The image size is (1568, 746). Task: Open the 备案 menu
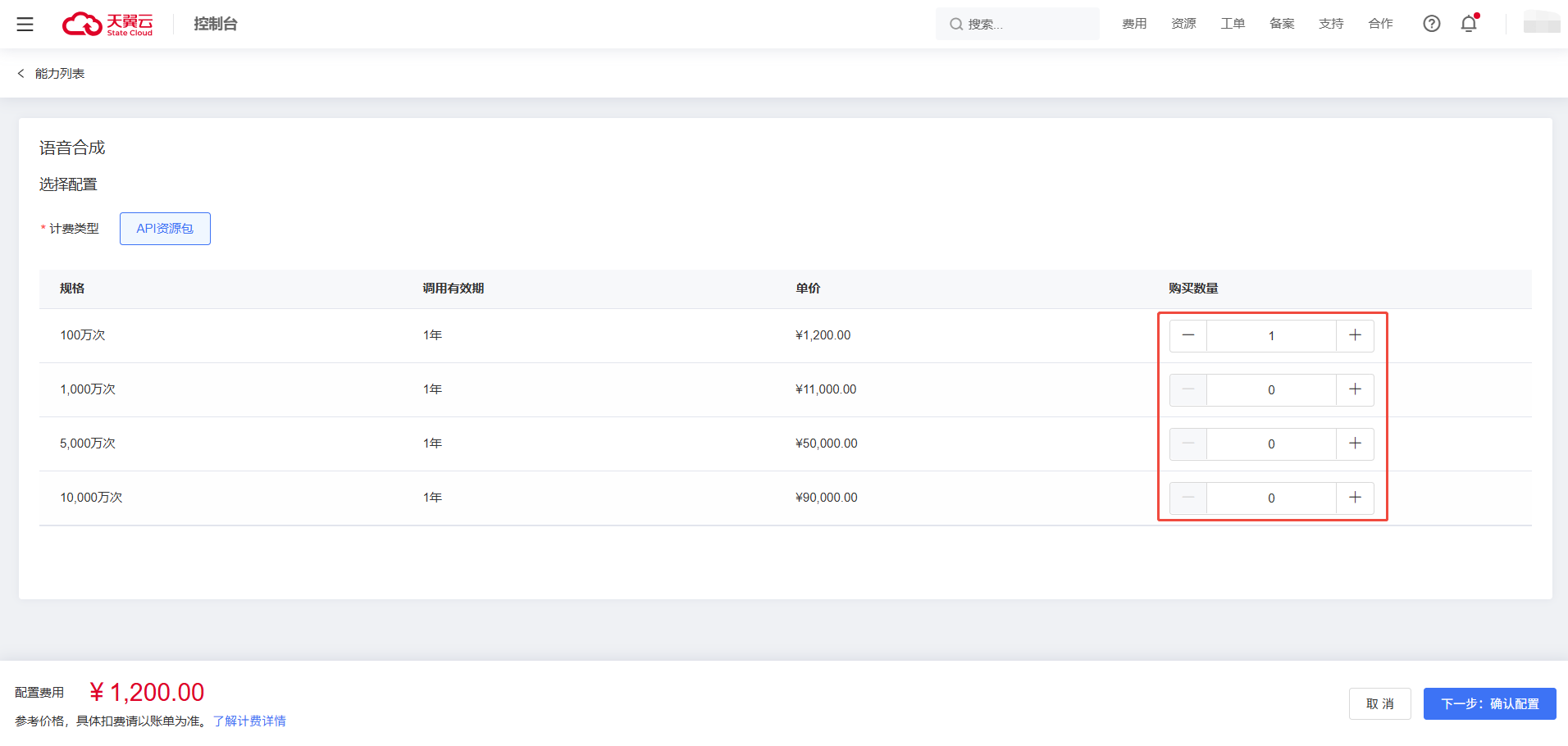(1282, 24)
